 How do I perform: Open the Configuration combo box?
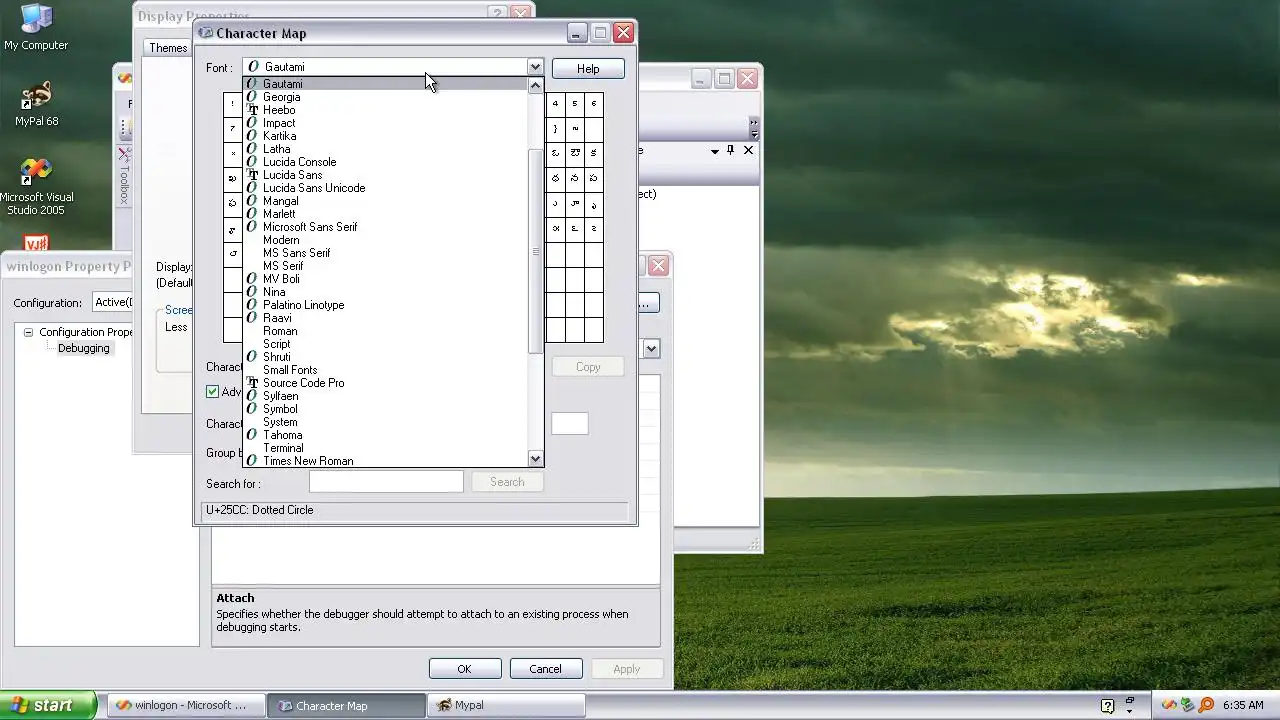click(112, 302)
